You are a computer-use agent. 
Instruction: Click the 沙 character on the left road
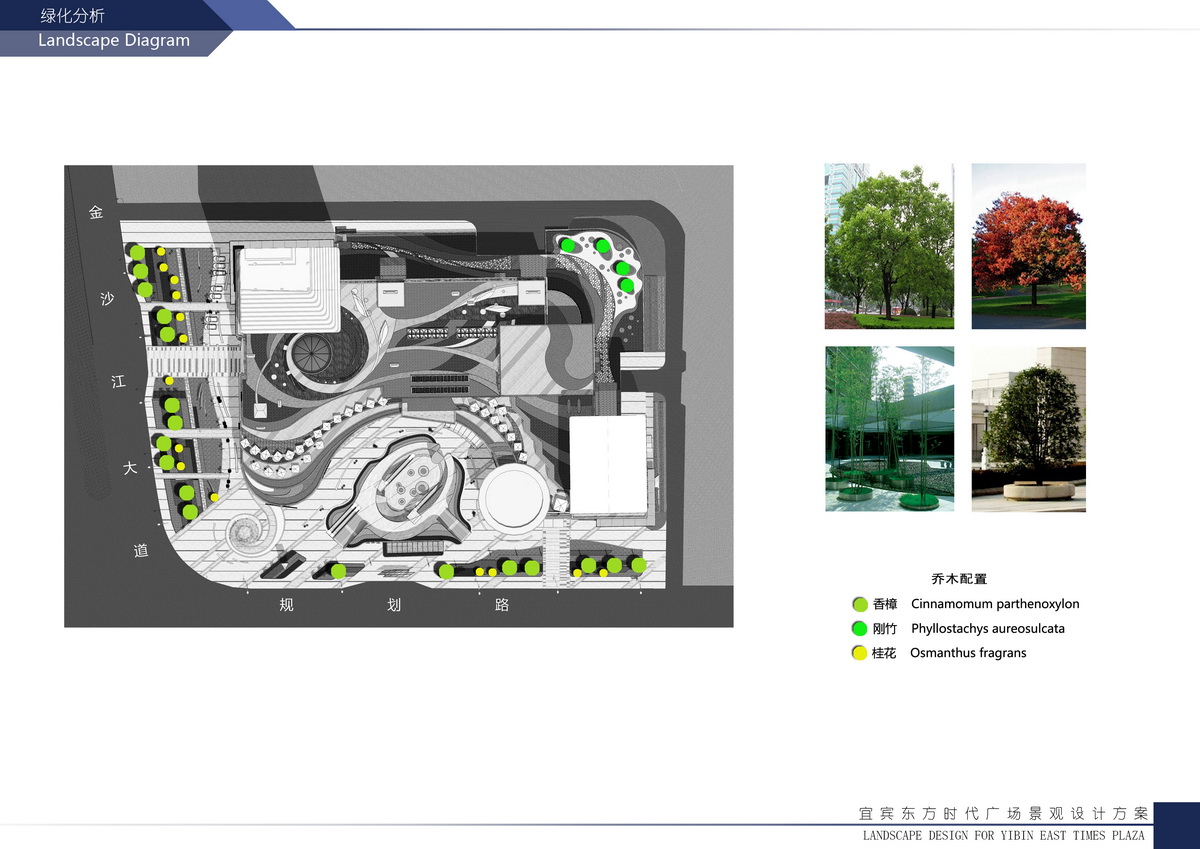(108, 298)
